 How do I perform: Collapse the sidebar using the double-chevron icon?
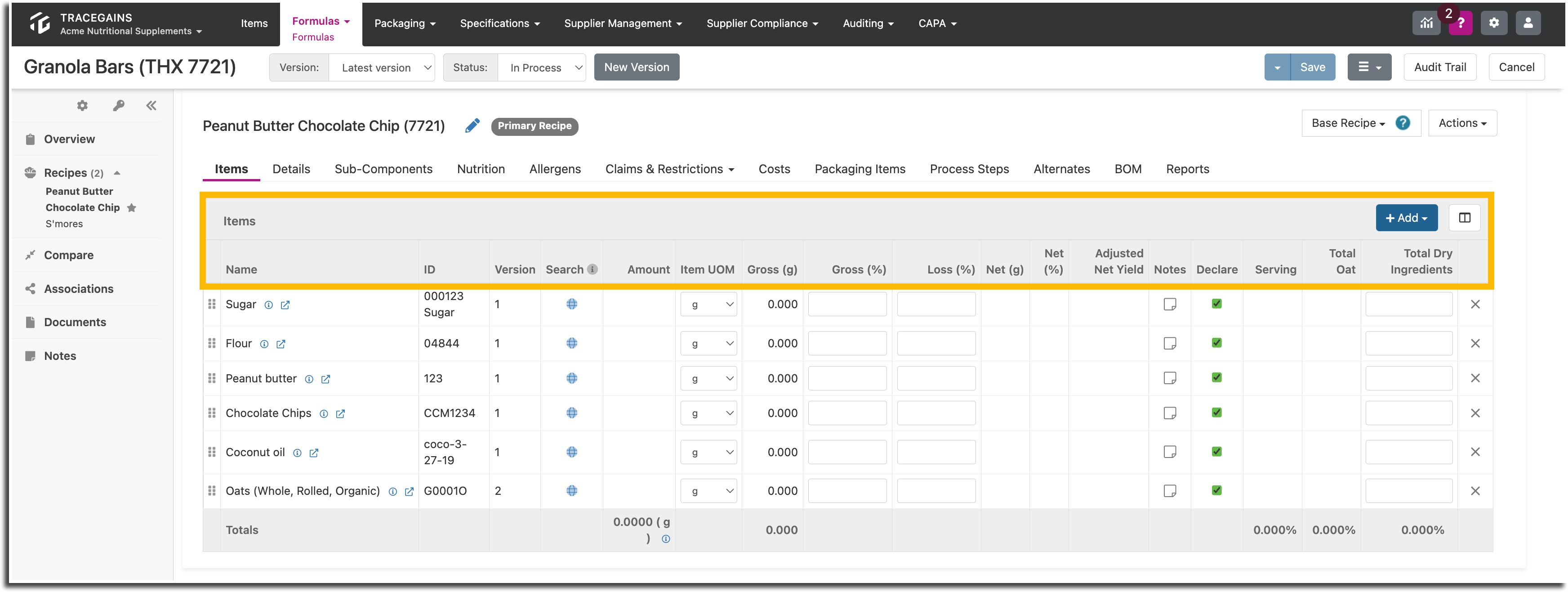pyautogui.click(x=151, y=105)
